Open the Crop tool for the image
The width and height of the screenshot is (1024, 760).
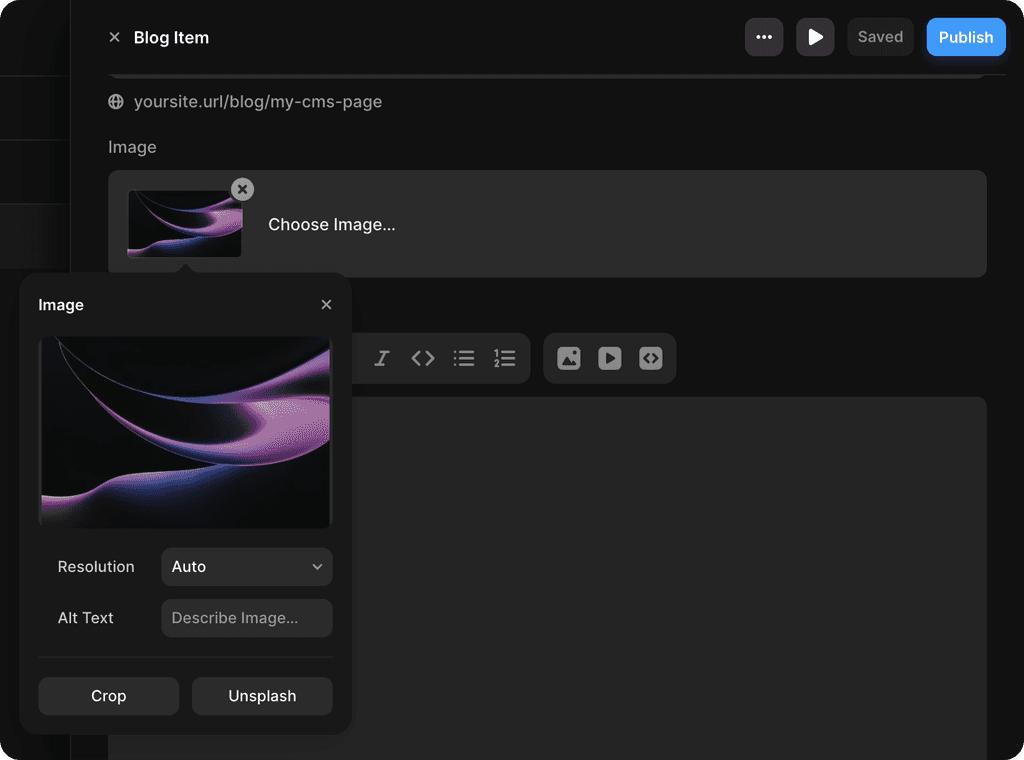tap(108, 696)
